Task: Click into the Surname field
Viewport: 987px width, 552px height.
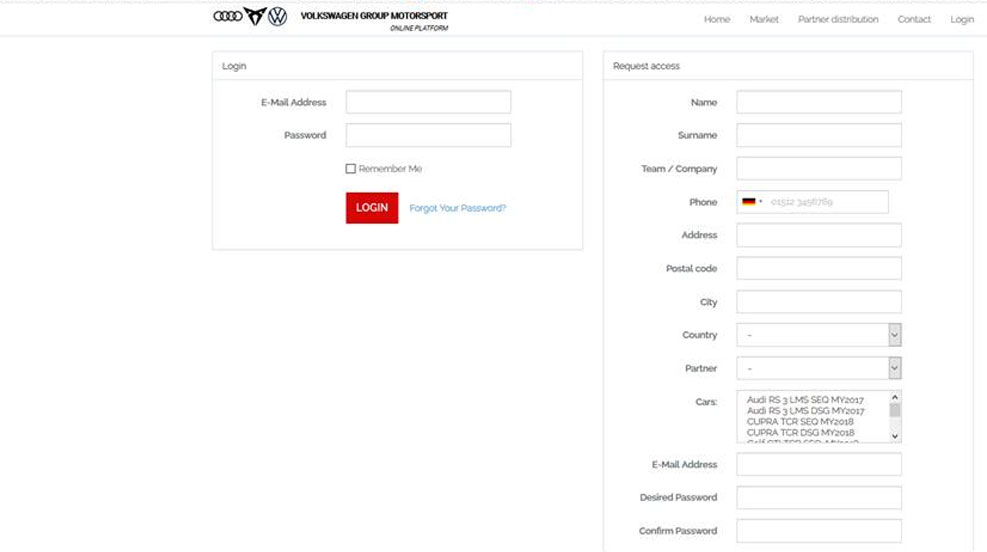Action: (819, 135)
